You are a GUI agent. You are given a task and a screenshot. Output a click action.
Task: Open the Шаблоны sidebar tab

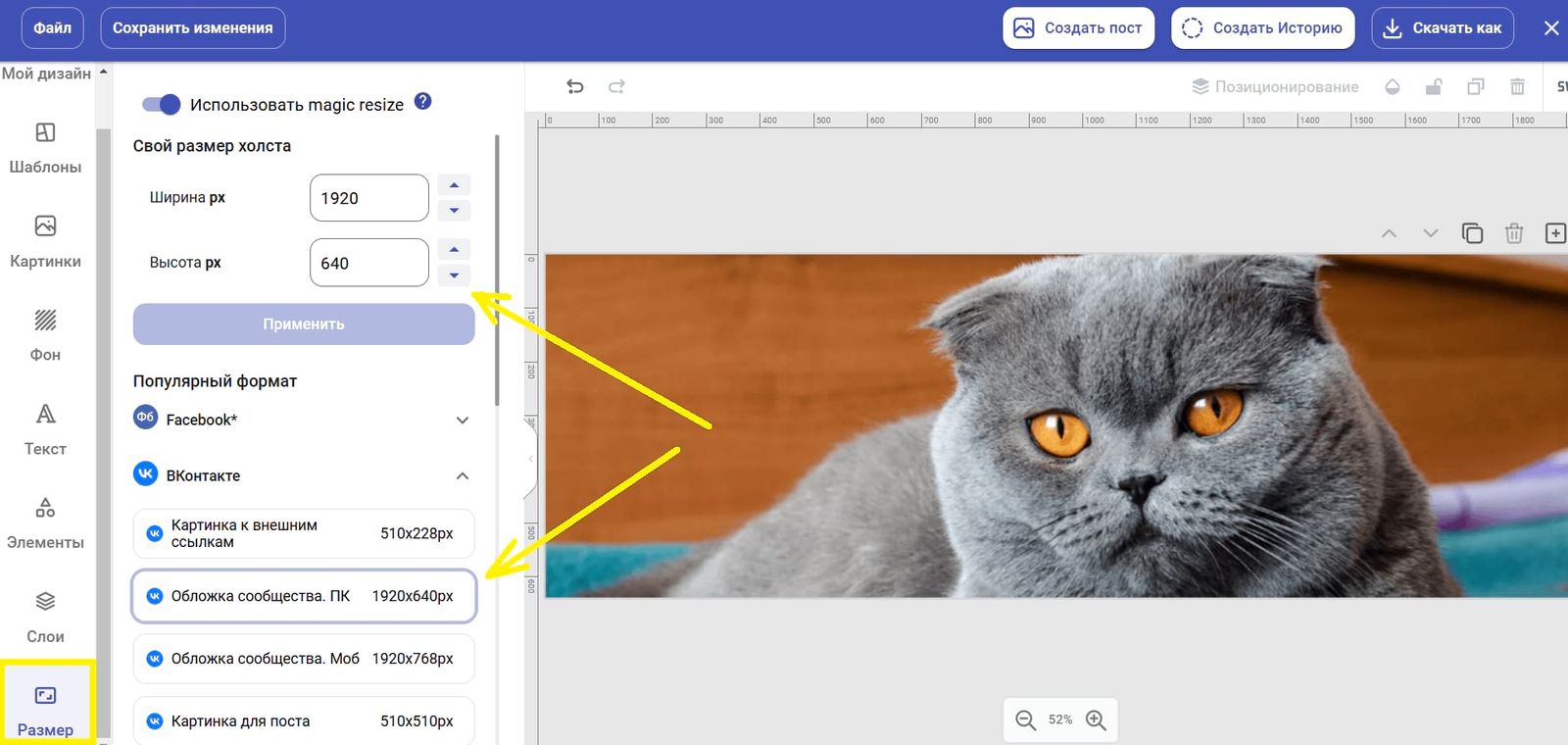pos(45,147)
